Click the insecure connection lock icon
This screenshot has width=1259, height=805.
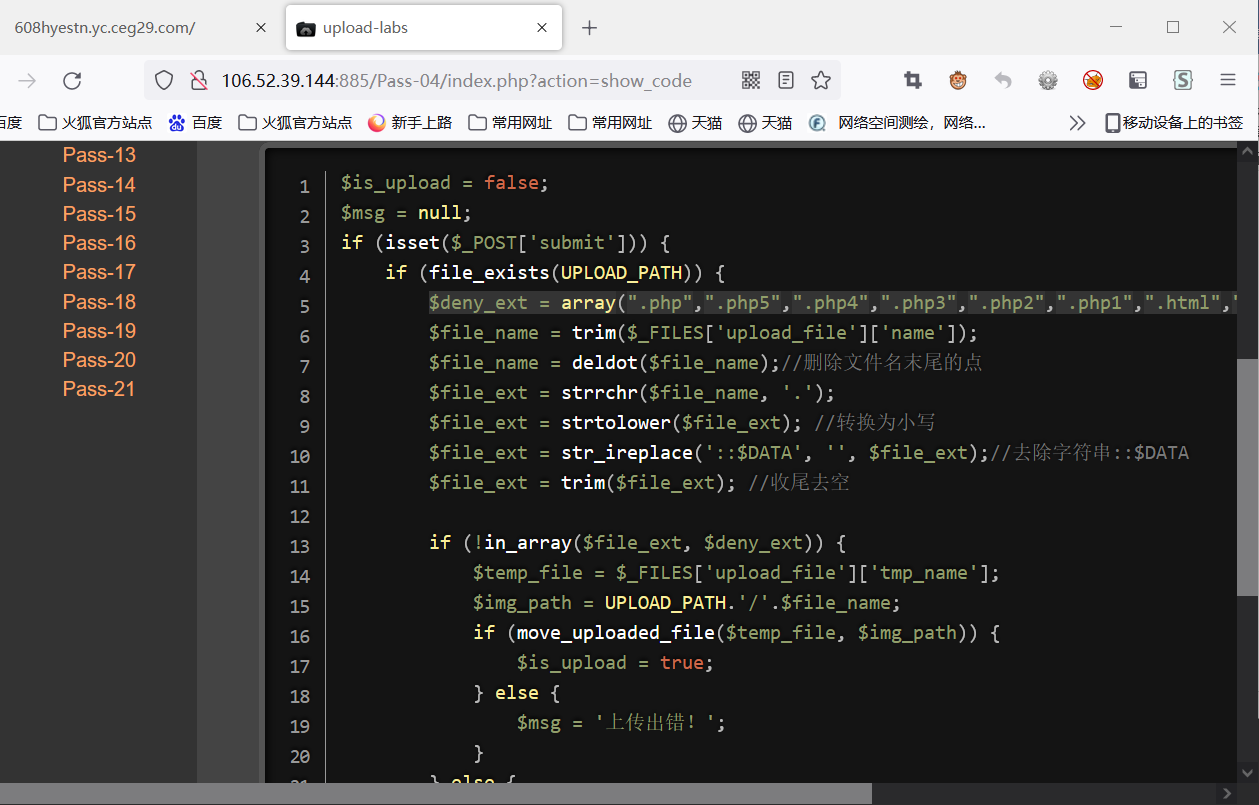pos(198,81)
